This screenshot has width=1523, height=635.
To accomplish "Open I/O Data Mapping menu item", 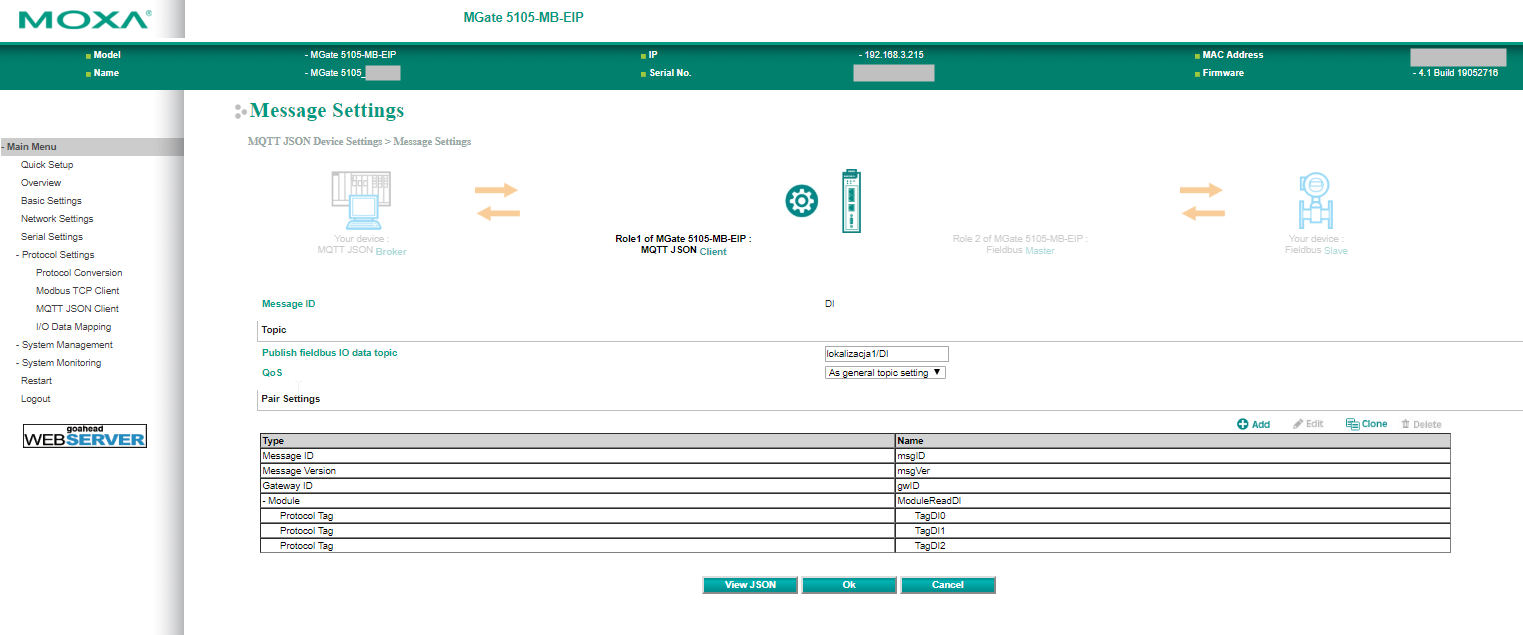I will point(73,327).
